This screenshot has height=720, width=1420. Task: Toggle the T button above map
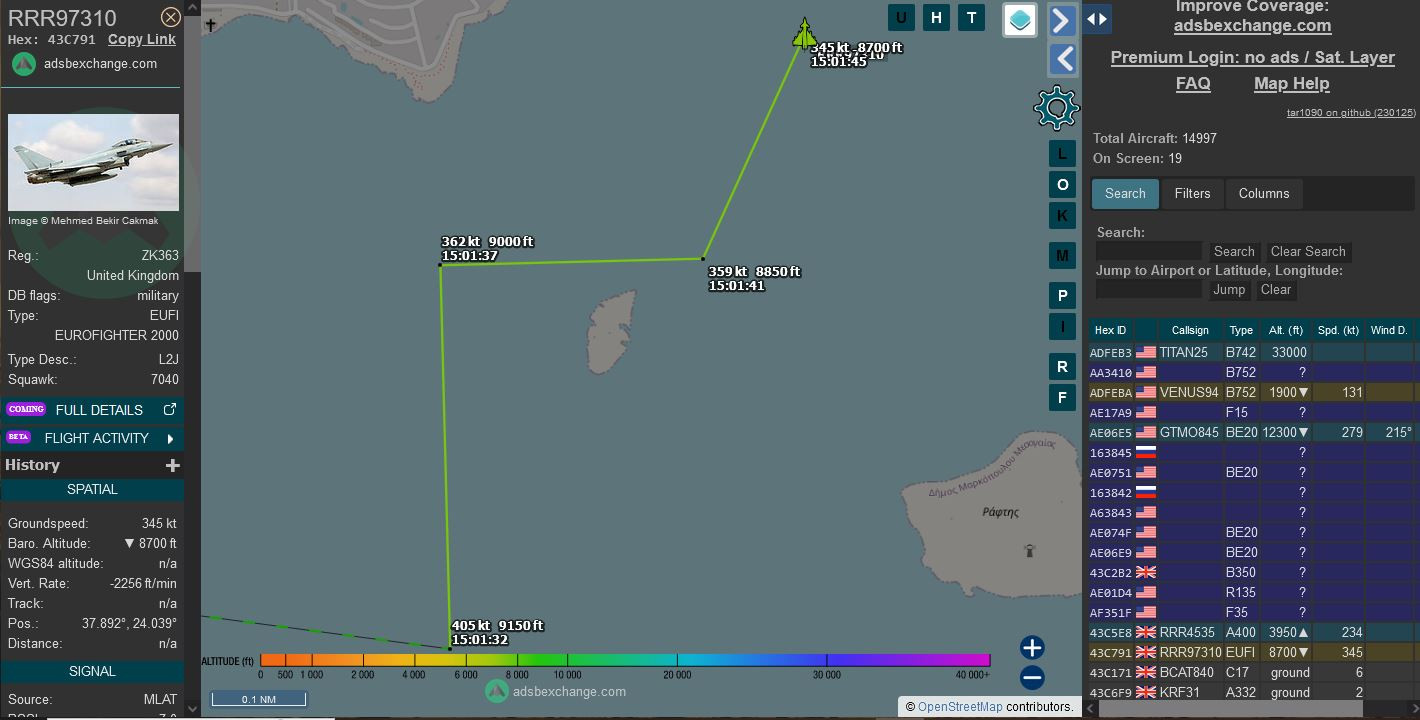pyautogui.click(x=971, y=17)
